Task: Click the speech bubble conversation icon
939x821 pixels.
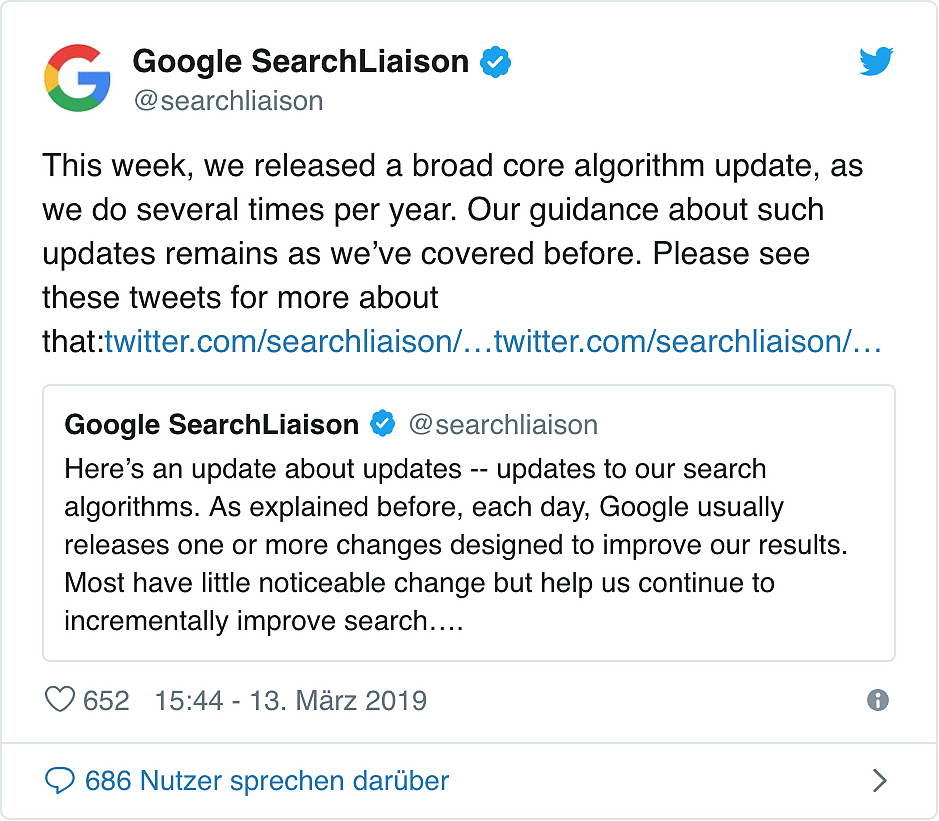Action: 61,780
